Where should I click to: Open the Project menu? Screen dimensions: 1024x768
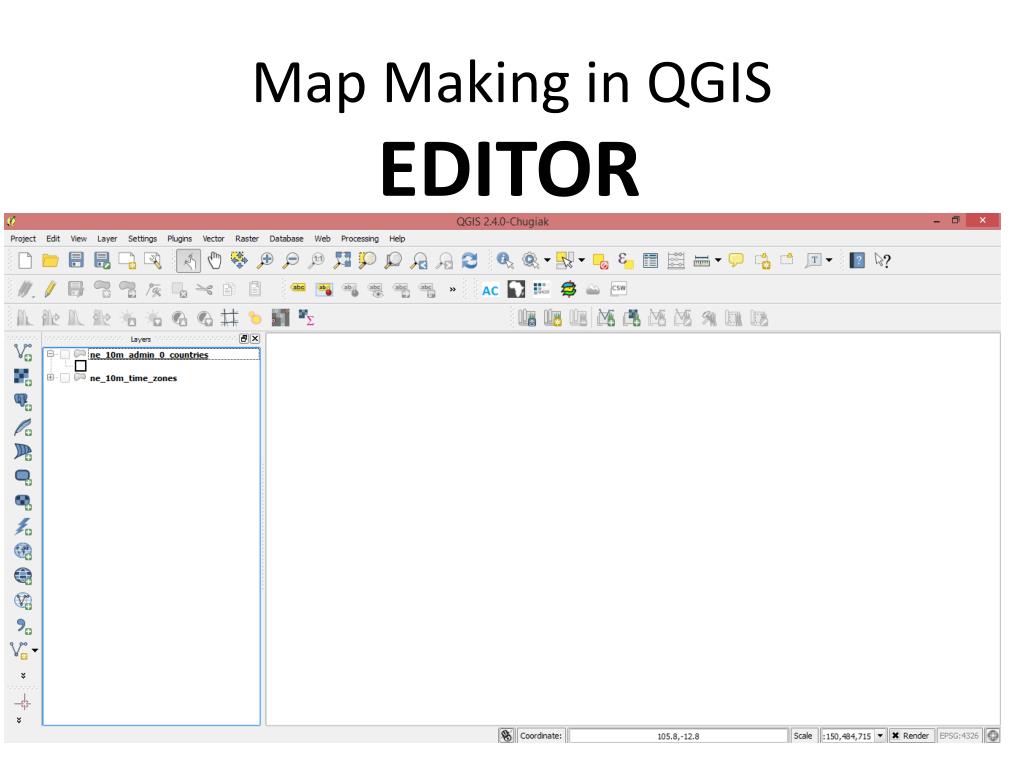pyautogui.click(x=23, y=239)
